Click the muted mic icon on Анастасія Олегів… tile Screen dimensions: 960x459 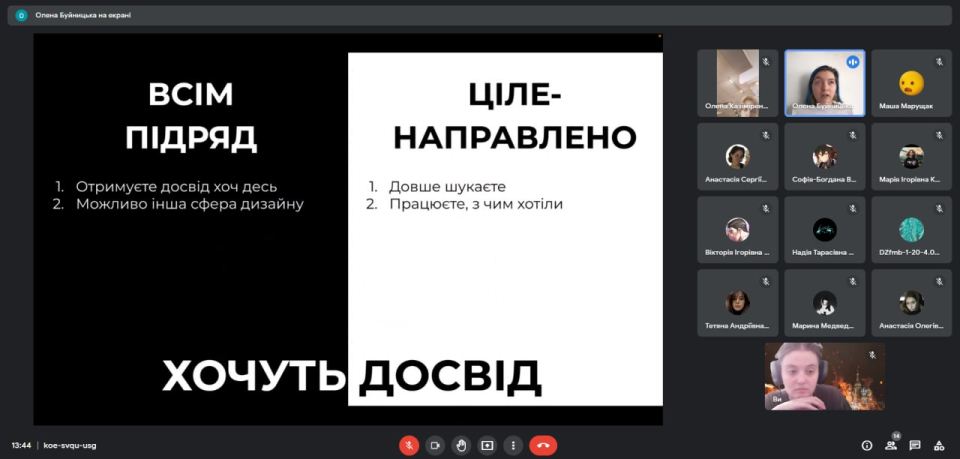(x=939, y=282)
